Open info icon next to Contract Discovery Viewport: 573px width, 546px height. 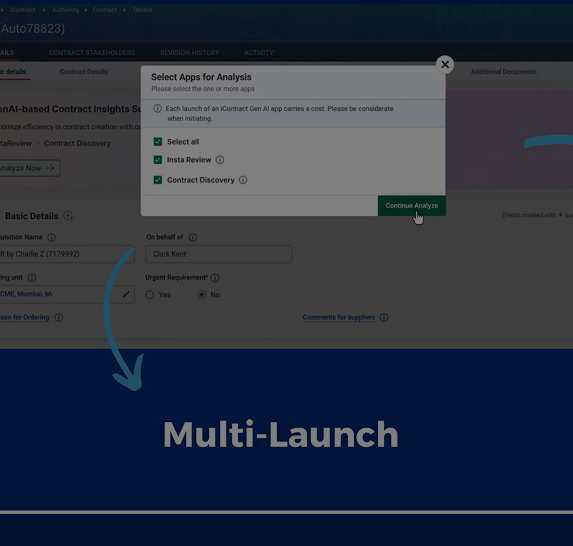pyautogui.click(x=243, y=180)
